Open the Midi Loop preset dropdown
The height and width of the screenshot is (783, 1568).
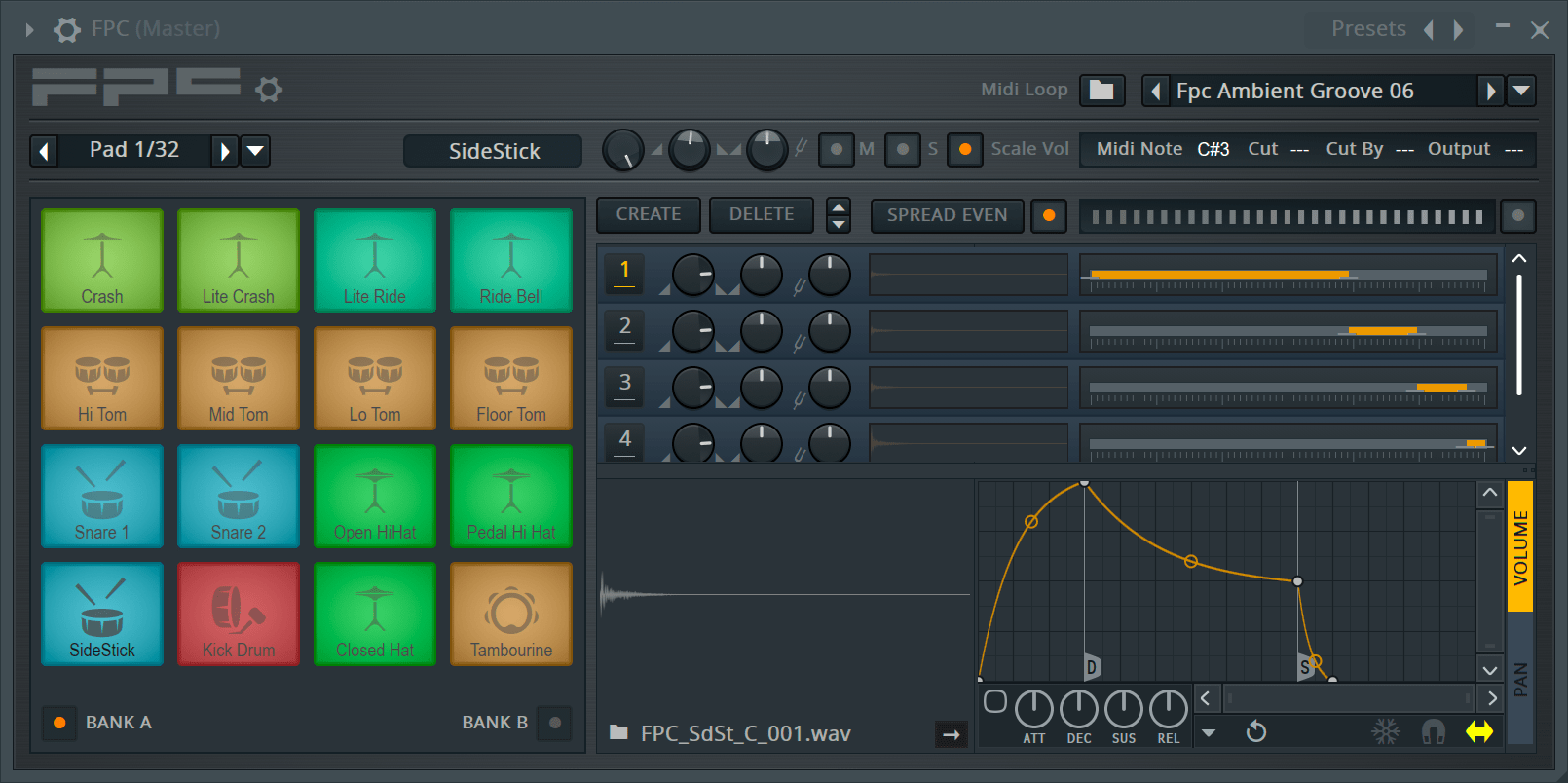coord(1521,92)
